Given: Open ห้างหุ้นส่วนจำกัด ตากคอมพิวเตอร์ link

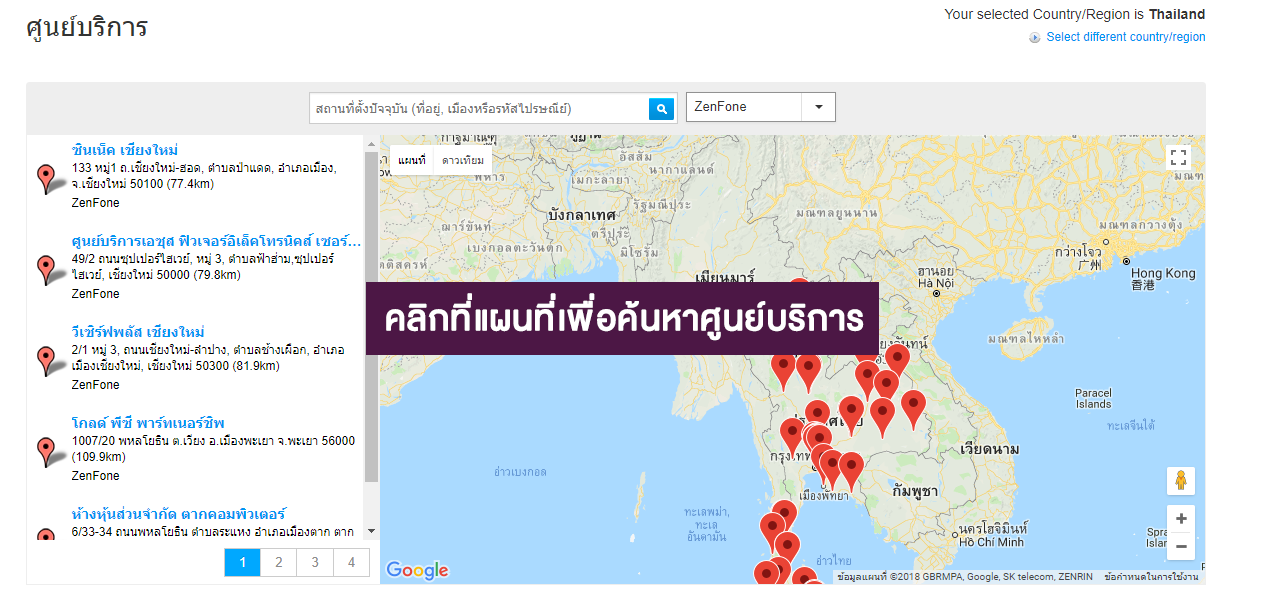Looking at the screenshot, I should click(x=179, y=514).
